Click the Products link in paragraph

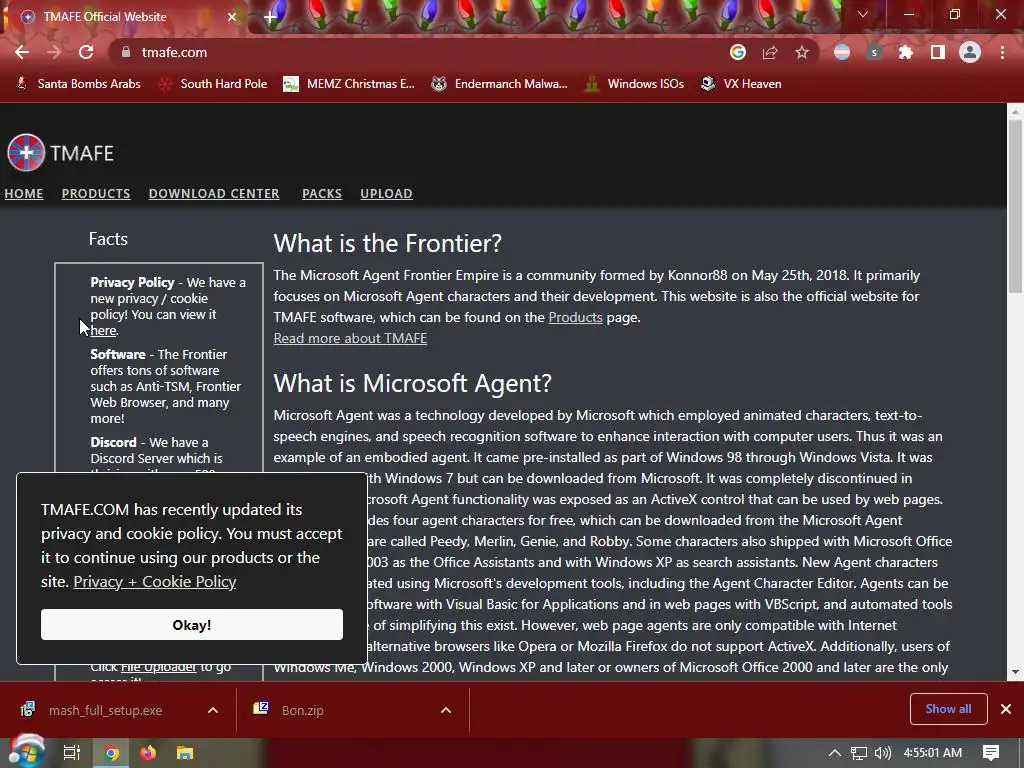tap(575, 317)
